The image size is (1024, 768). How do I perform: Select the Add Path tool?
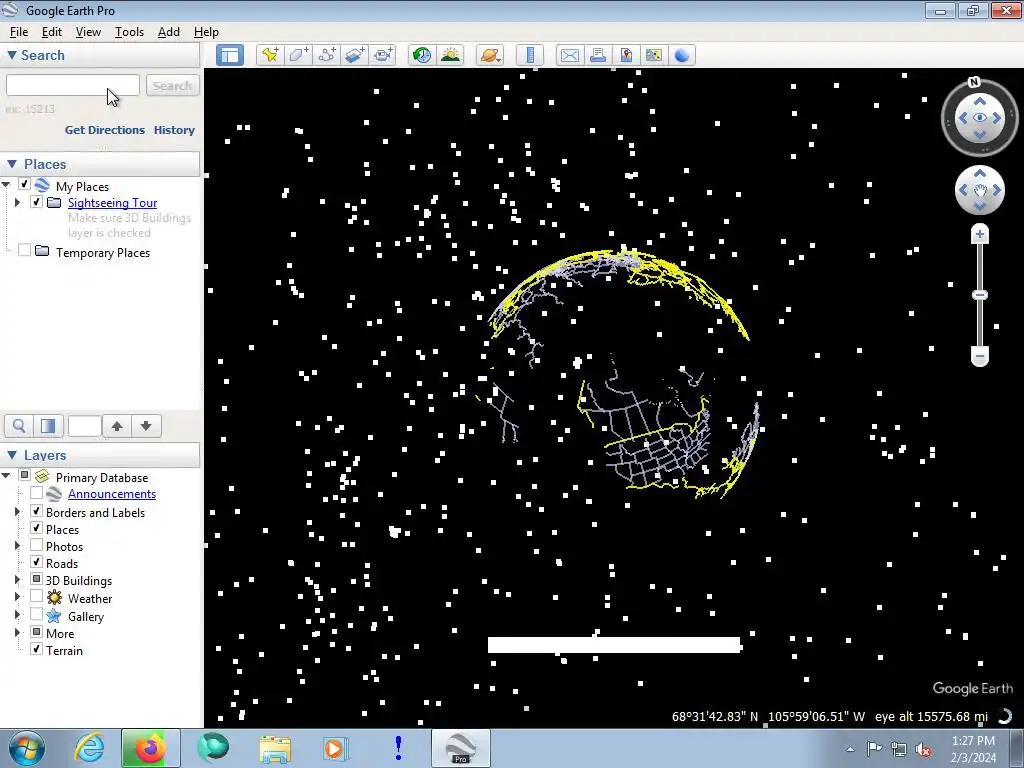click(x=327, y=56)
